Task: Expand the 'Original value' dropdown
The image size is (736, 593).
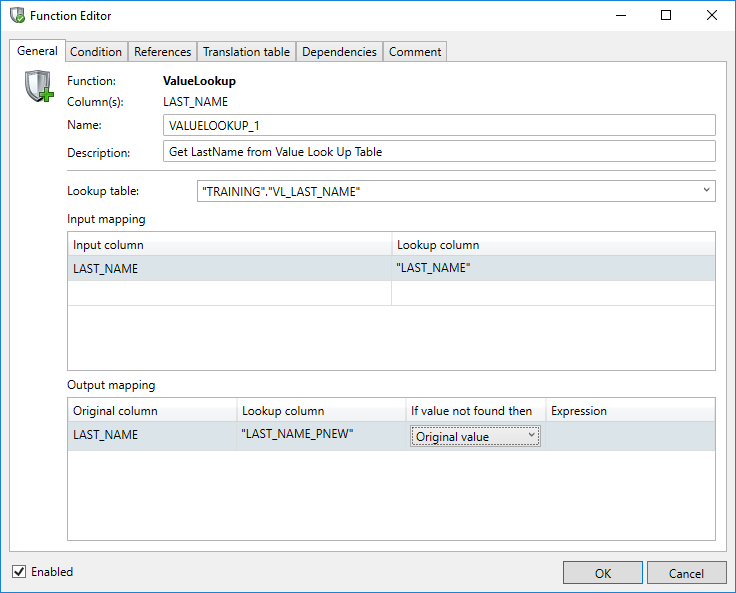Action: (x=532, y=436)
